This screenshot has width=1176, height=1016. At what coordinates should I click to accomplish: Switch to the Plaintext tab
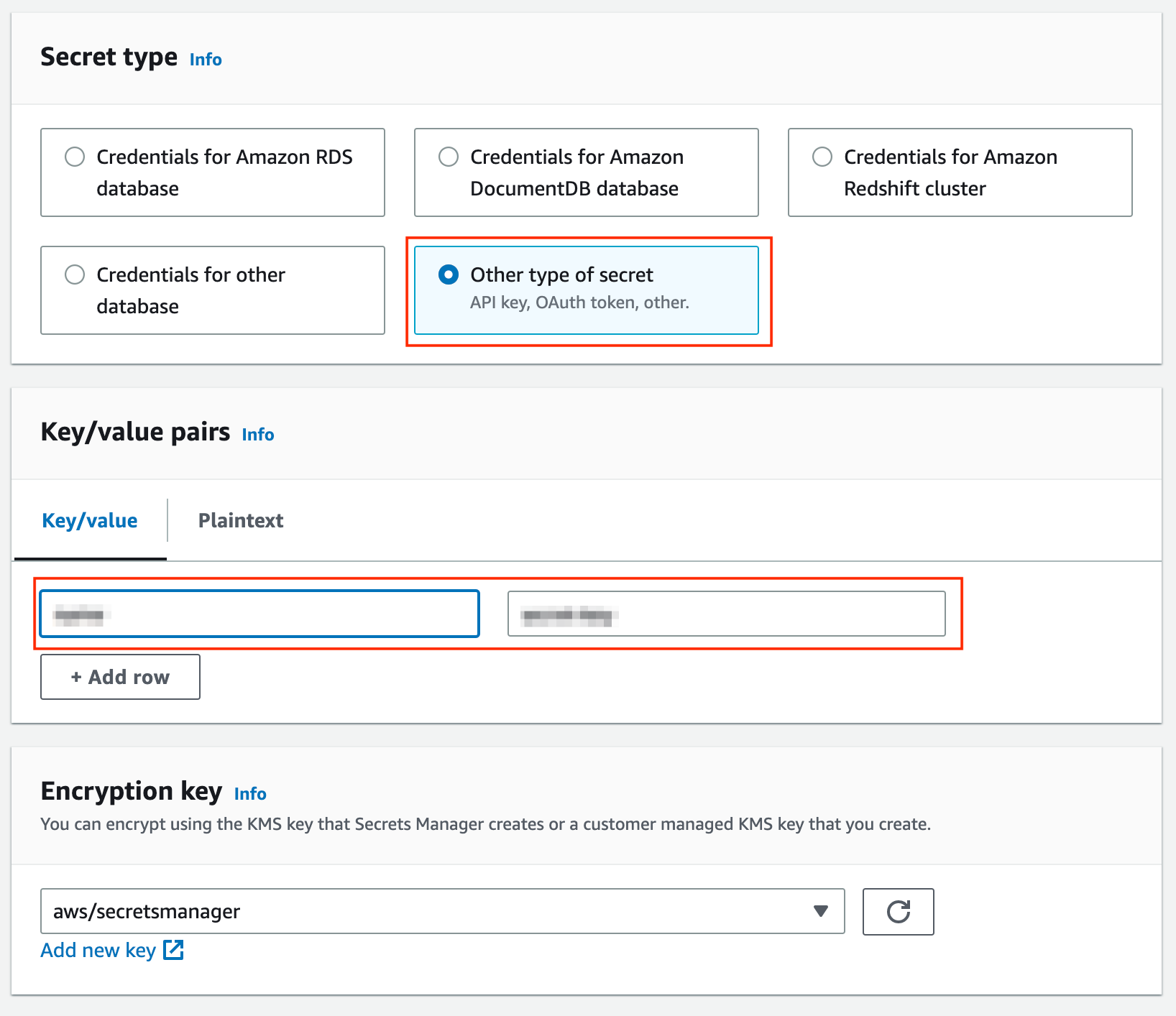pos(241,520)
